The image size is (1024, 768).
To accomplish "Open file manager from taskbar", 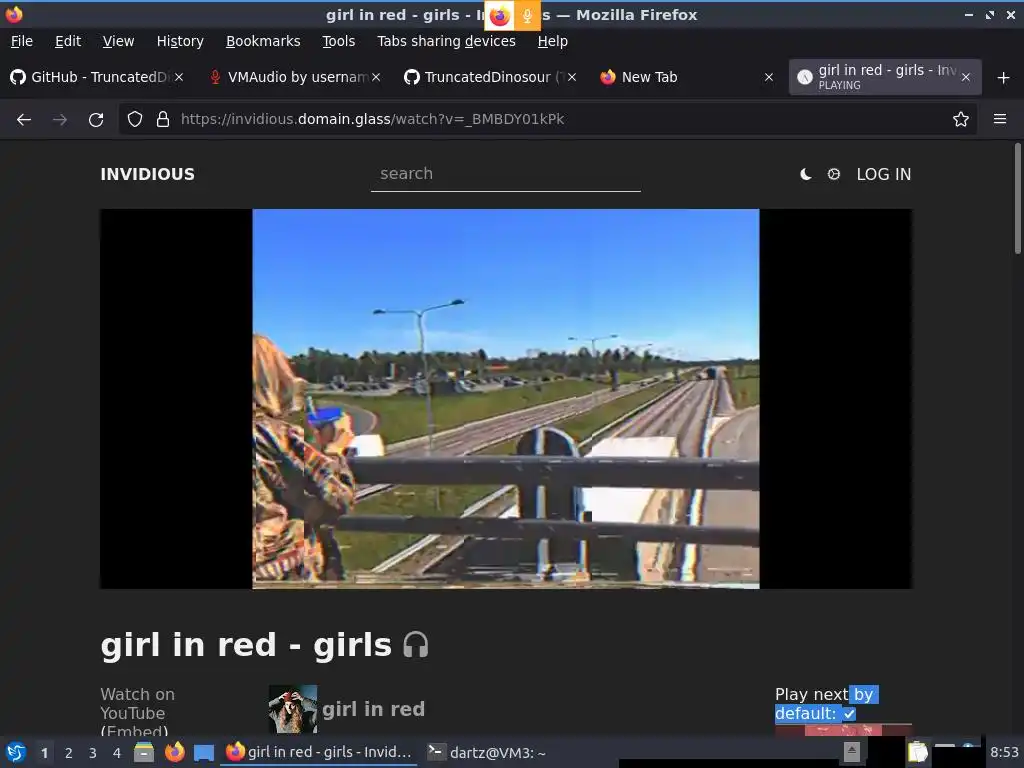I will (144, 752).
